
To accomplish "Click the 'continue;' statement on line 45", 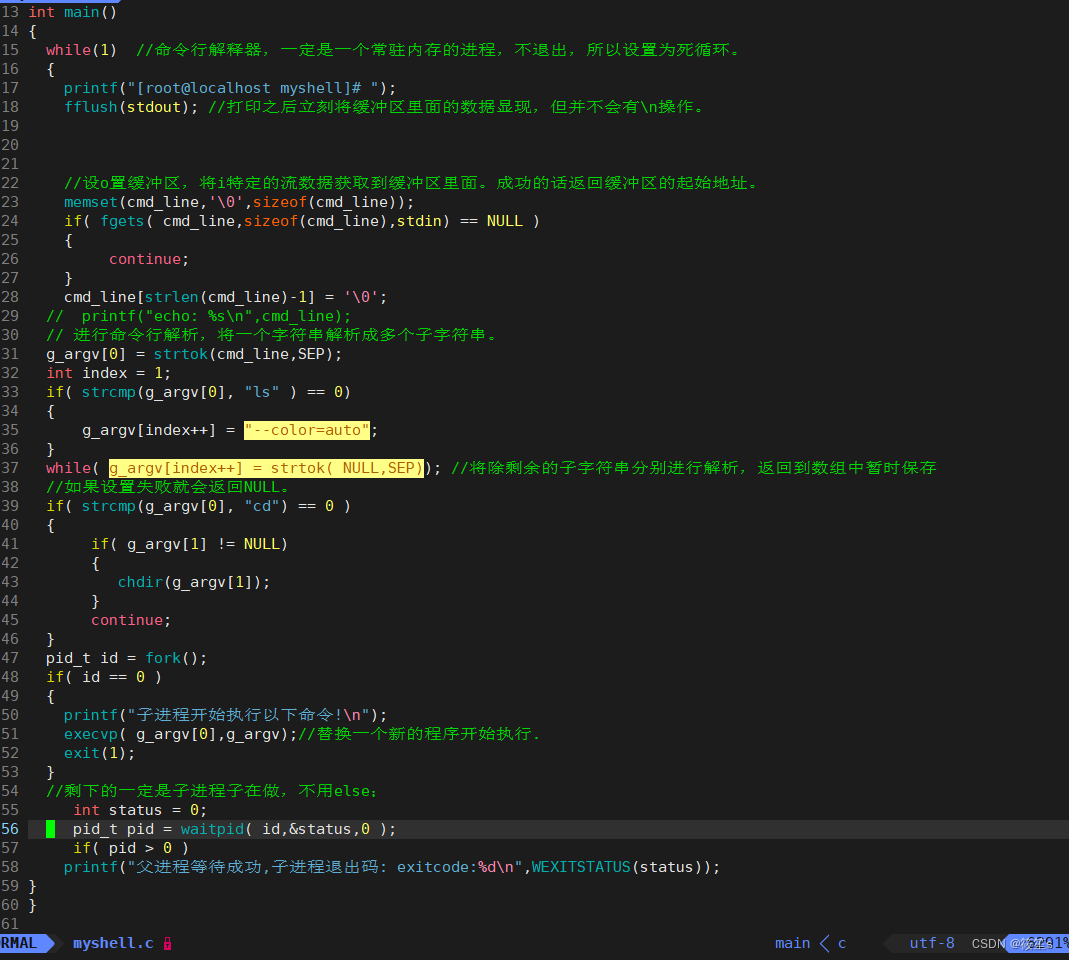I will point(131,620).
